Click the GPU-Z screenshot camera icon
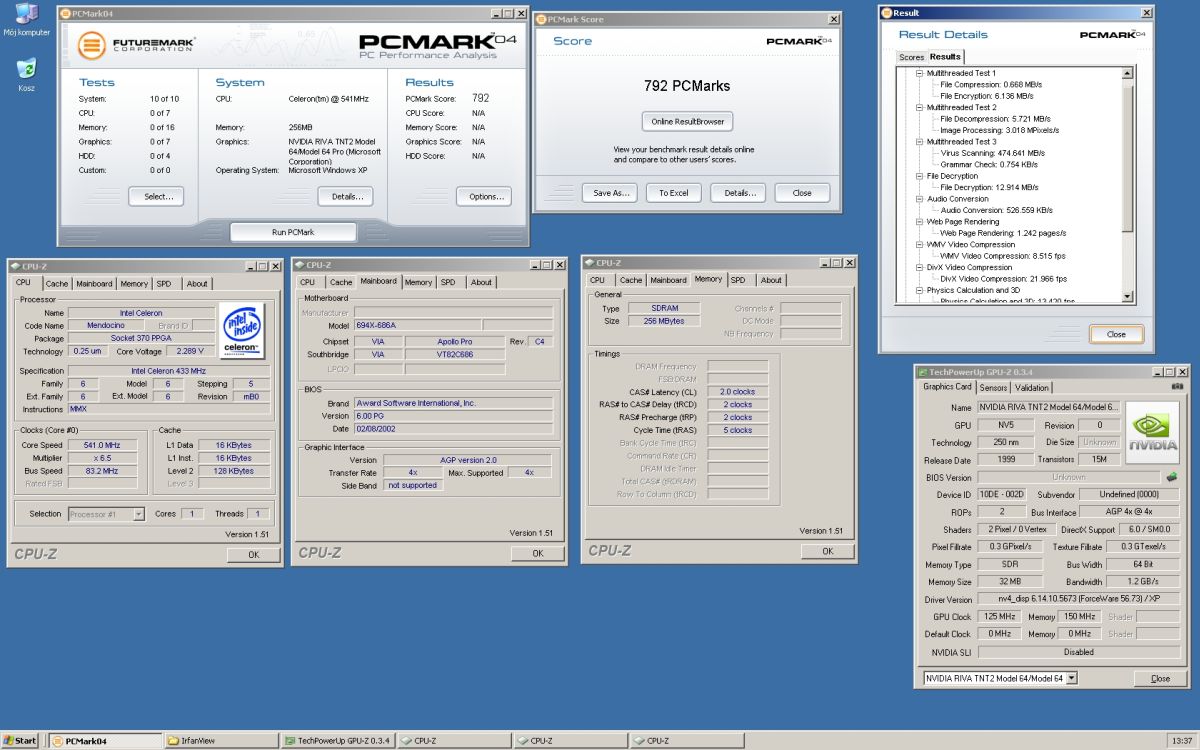 [1179, 387]
